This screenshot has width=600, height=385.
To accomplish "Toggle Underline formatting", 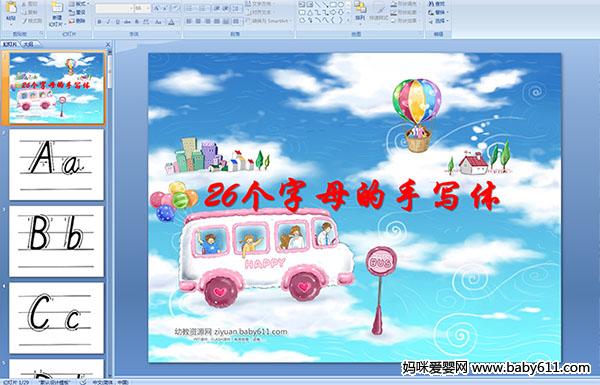I will click(117, 22).
